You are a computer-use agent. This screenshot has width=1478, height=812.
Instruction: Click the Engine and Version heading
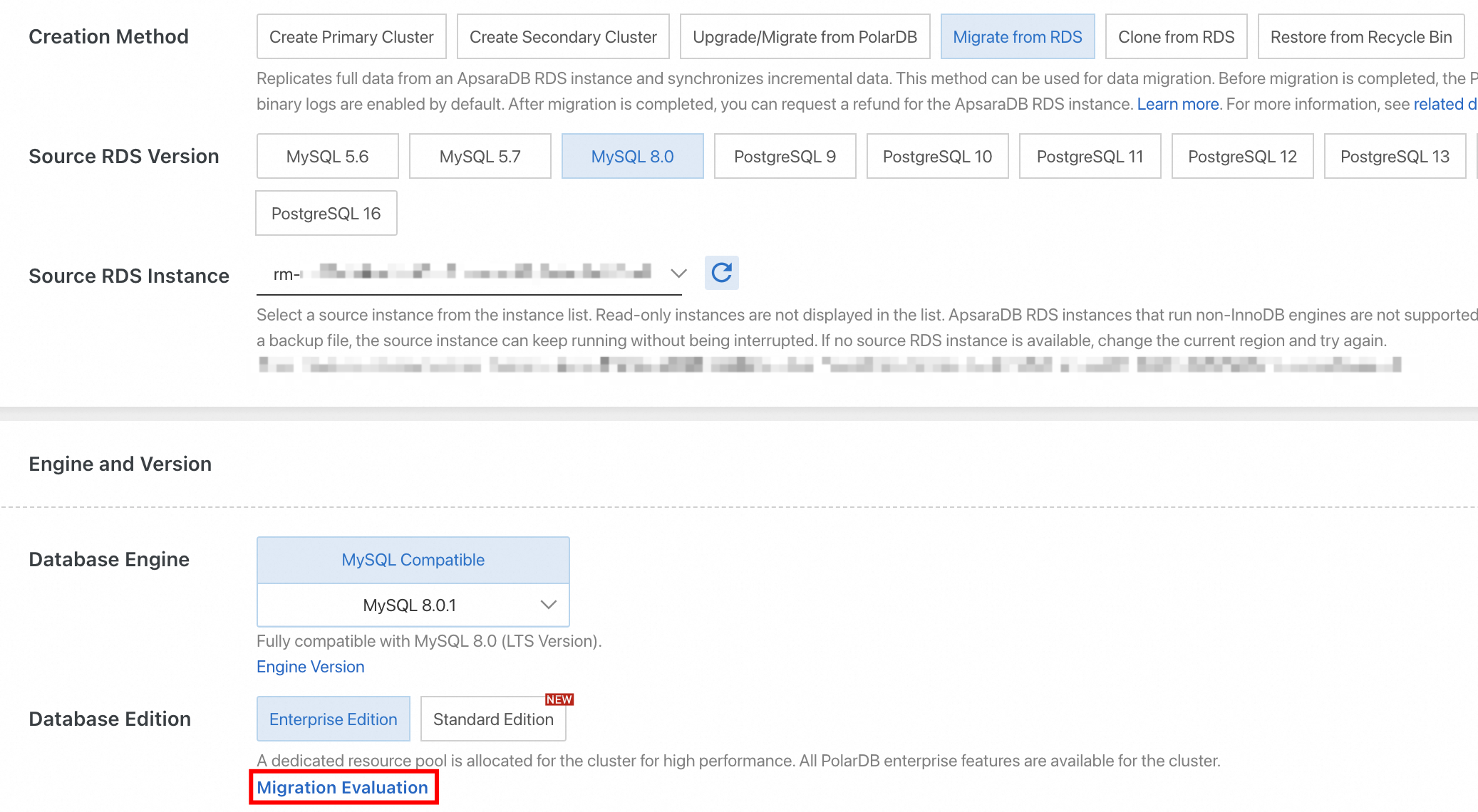click(120, 464)
